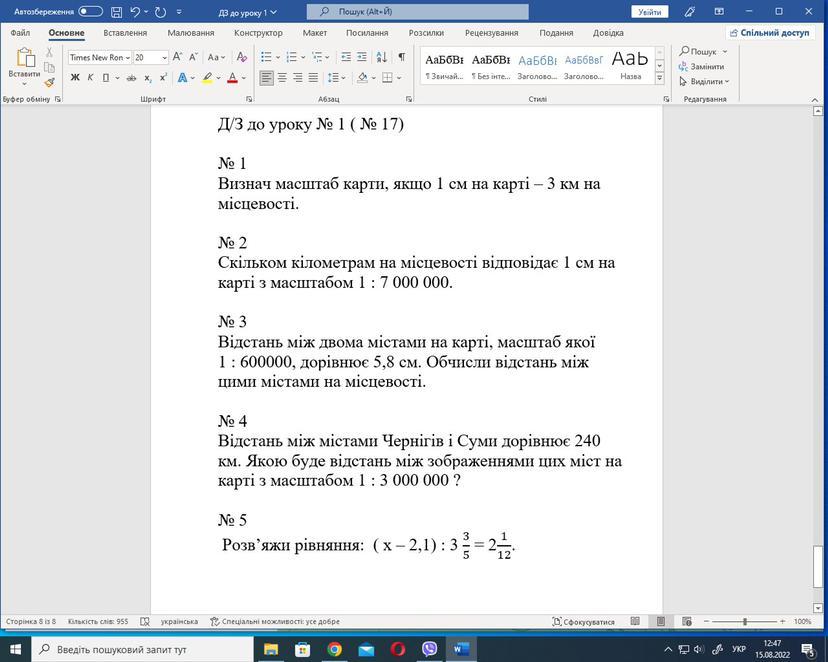The image size is (828, 662).
Task: Apply a bulleted list
Action: click(x=266, y=56)
